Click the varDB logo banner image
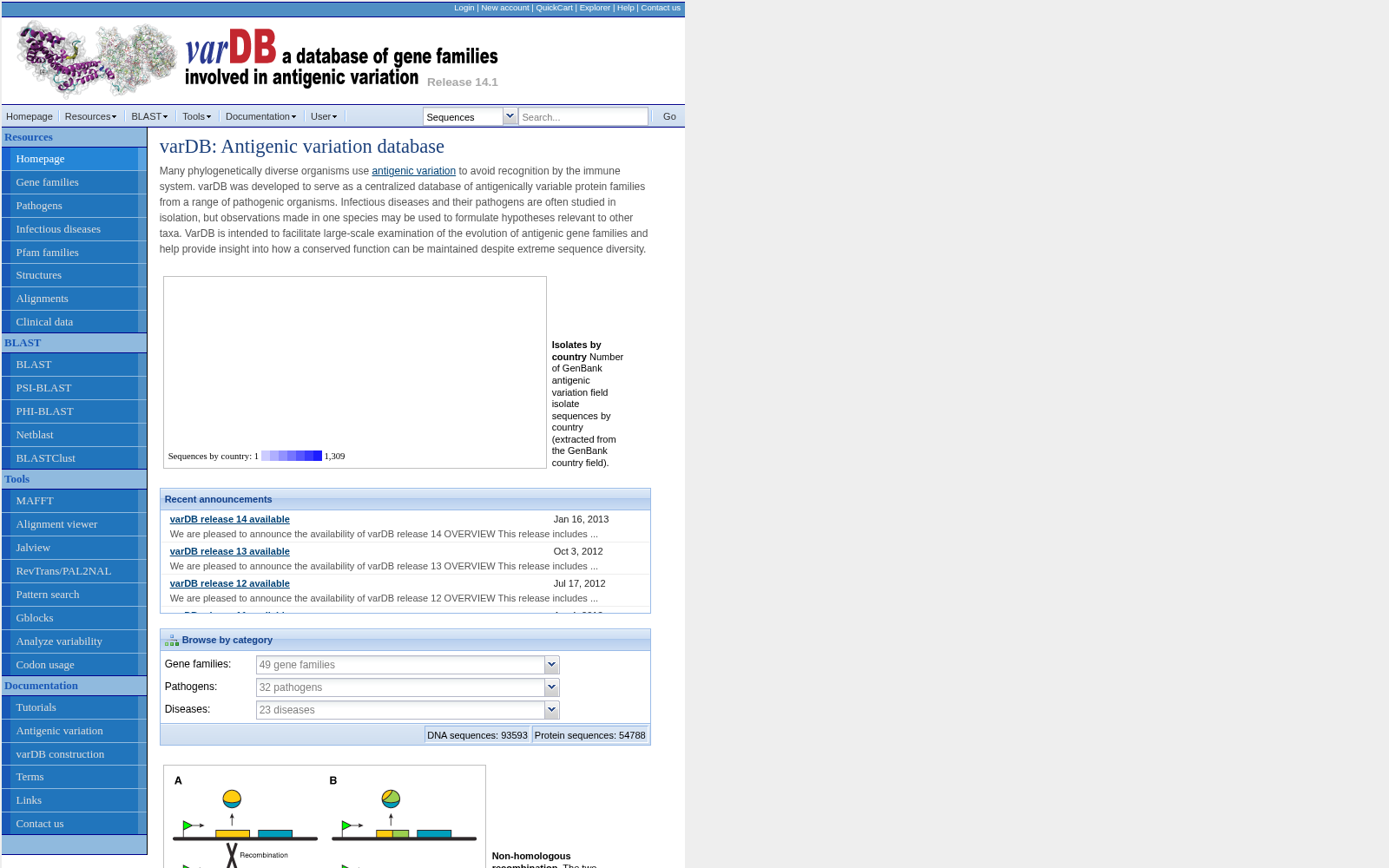This screenshot has width=1389, height=868. (257, 59)
